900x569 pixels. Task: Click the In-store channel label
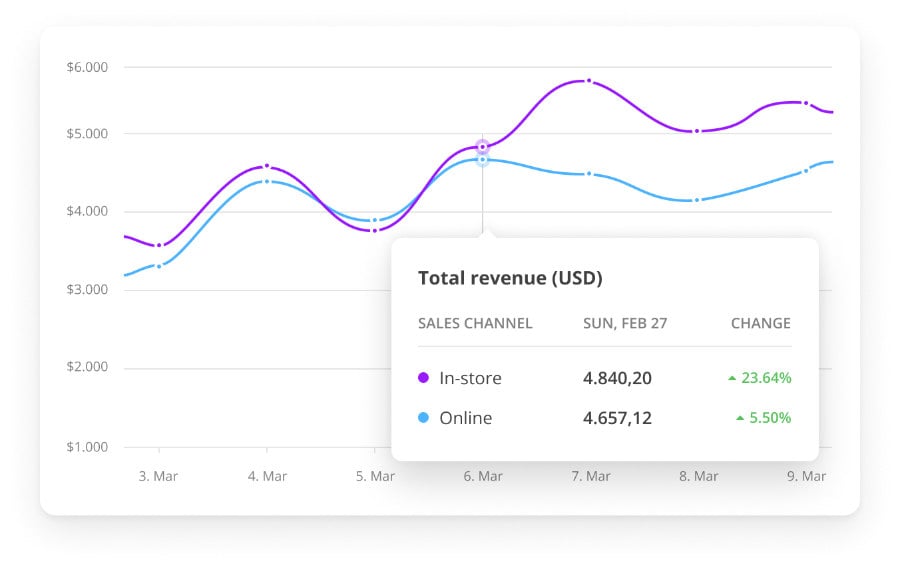pyautogui.click(x=471, y=378)
